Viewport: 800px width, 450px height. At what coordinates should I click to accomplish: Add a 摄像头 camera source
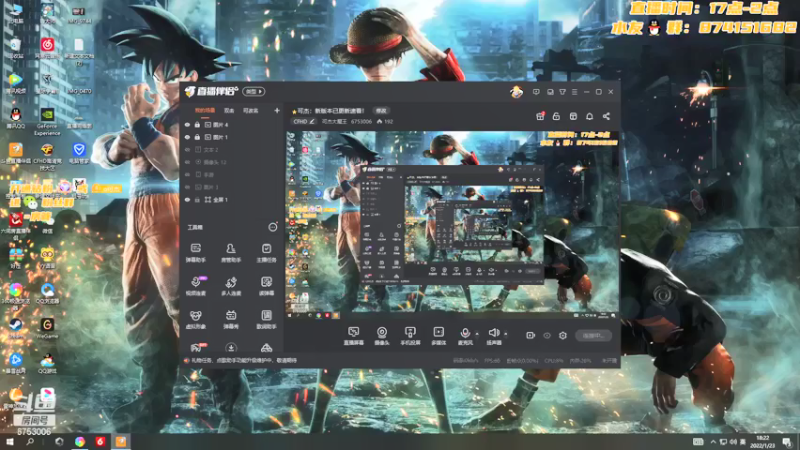(x=382, y=336)
